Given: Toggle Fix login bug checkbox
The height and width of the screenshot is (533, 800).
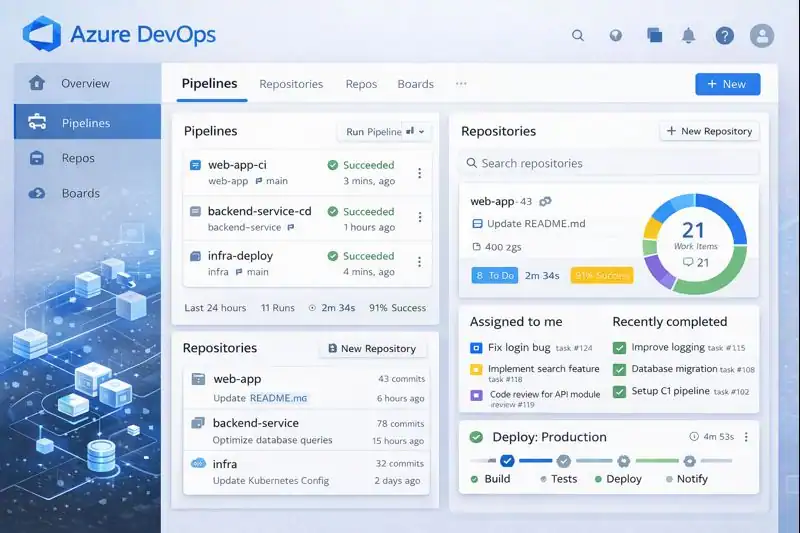Looking at the screenshot, I should tap(476, 348).
